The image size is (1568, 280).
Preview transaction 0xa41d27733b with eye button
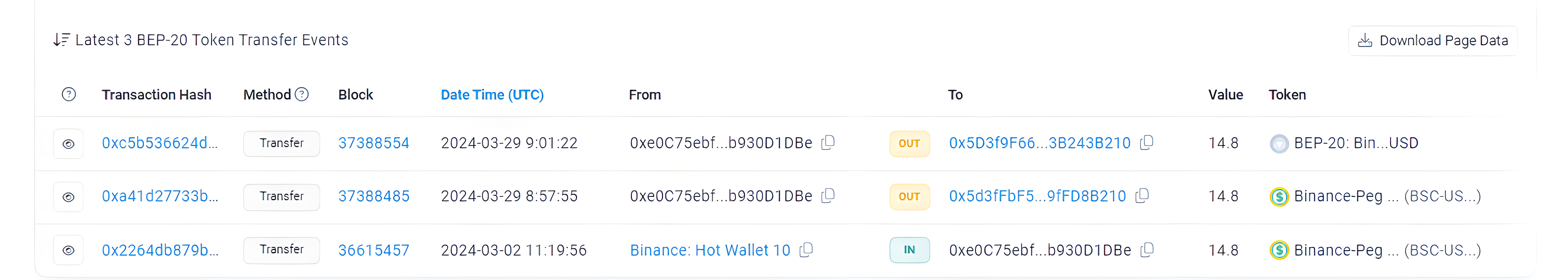click(x=68, y=197)
